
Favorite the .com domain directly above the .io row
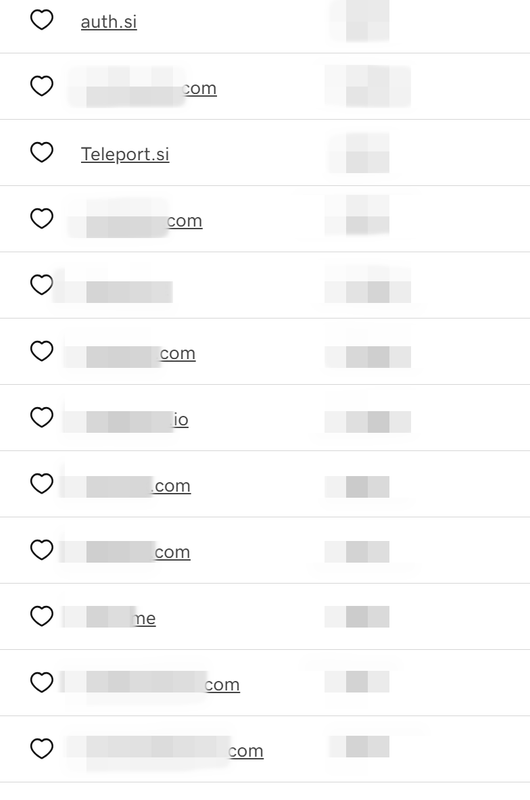coord(42,351)
